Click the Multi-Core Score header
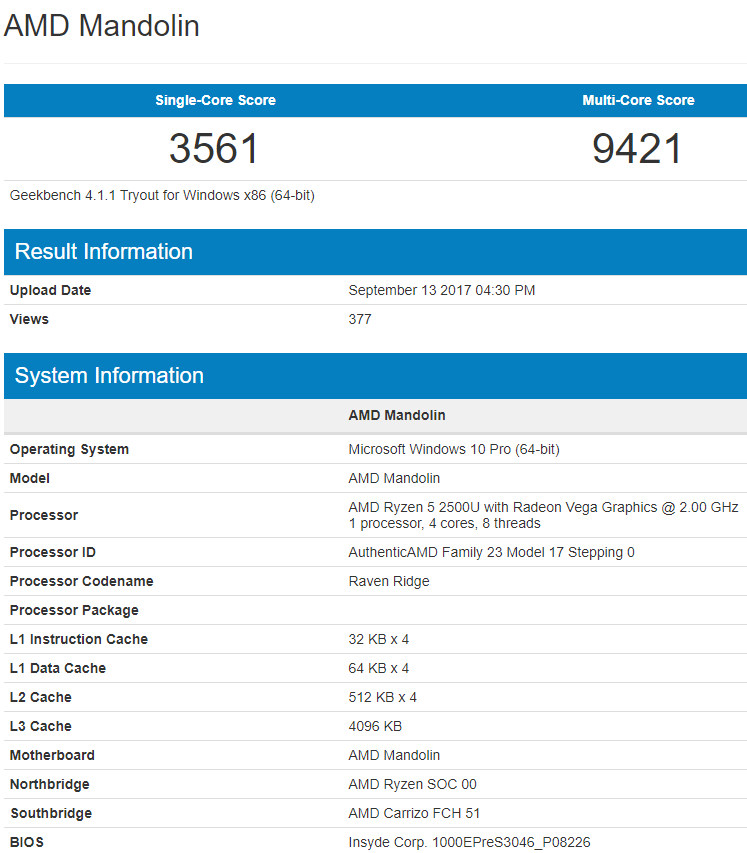Viewport: 747px width, 853px height. point(638,100)
